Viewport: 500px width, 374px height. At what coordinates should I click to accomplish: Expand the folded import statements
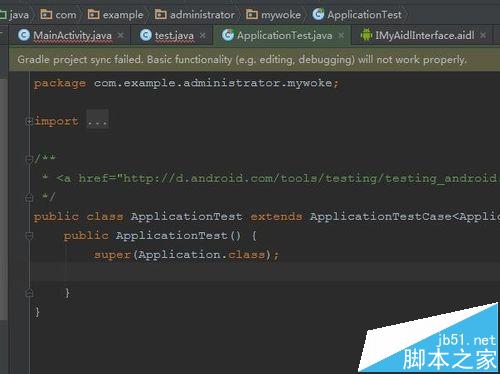[x=29, y=121]
